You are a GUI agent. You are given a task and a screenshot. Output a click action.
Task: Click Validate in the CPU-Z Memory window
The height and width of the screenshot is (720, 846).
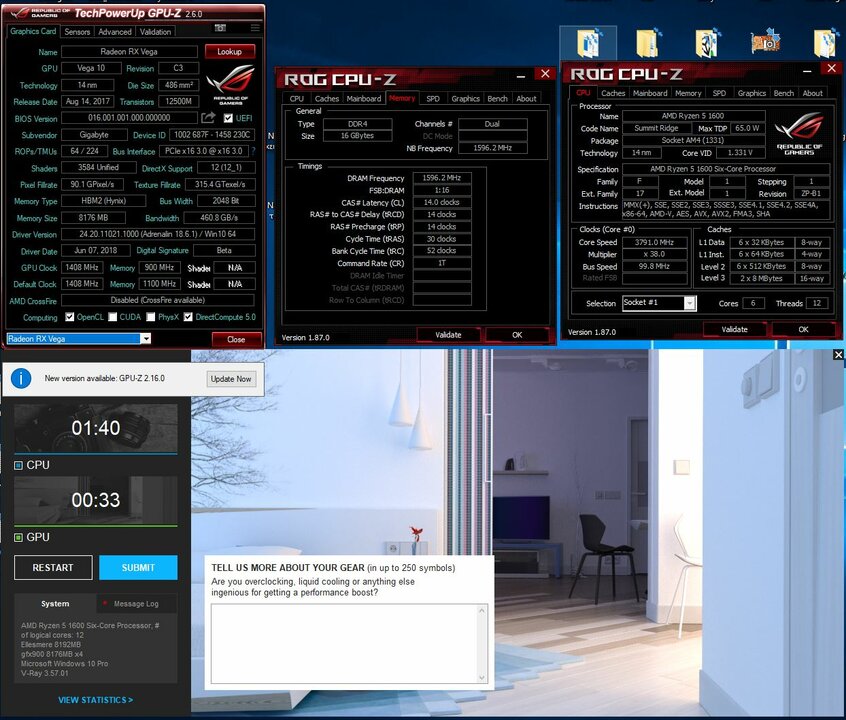pos(448,335)
